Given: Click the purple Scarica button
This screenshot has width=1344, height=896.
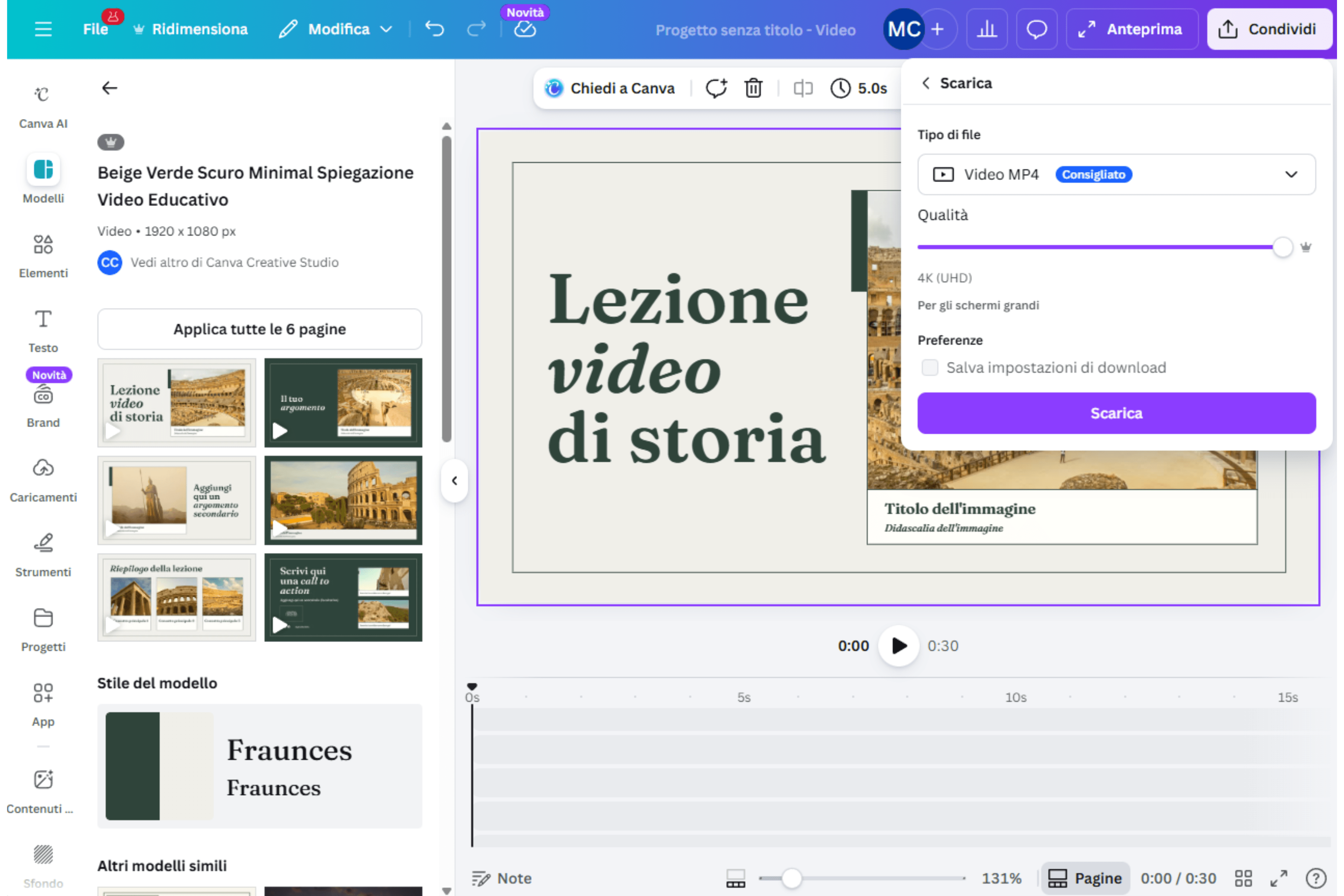Looking at the screenshot, I should (1116, 413).
